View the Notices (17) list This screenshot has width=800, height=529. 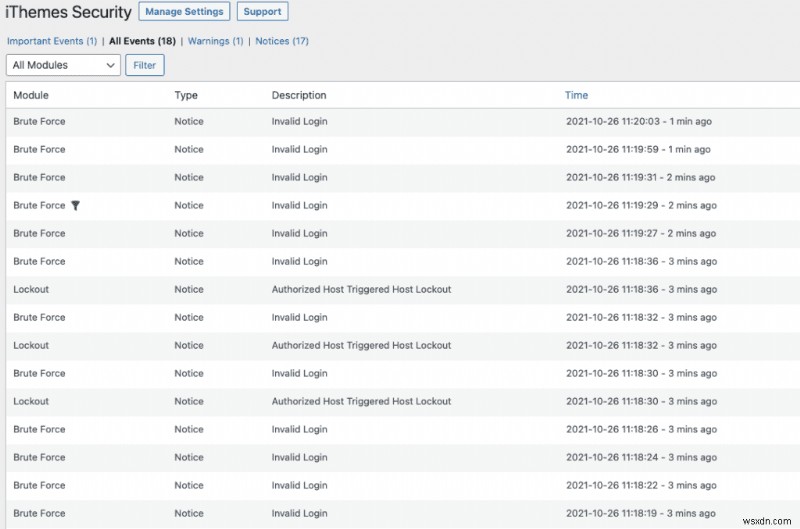tap(282, 41)
